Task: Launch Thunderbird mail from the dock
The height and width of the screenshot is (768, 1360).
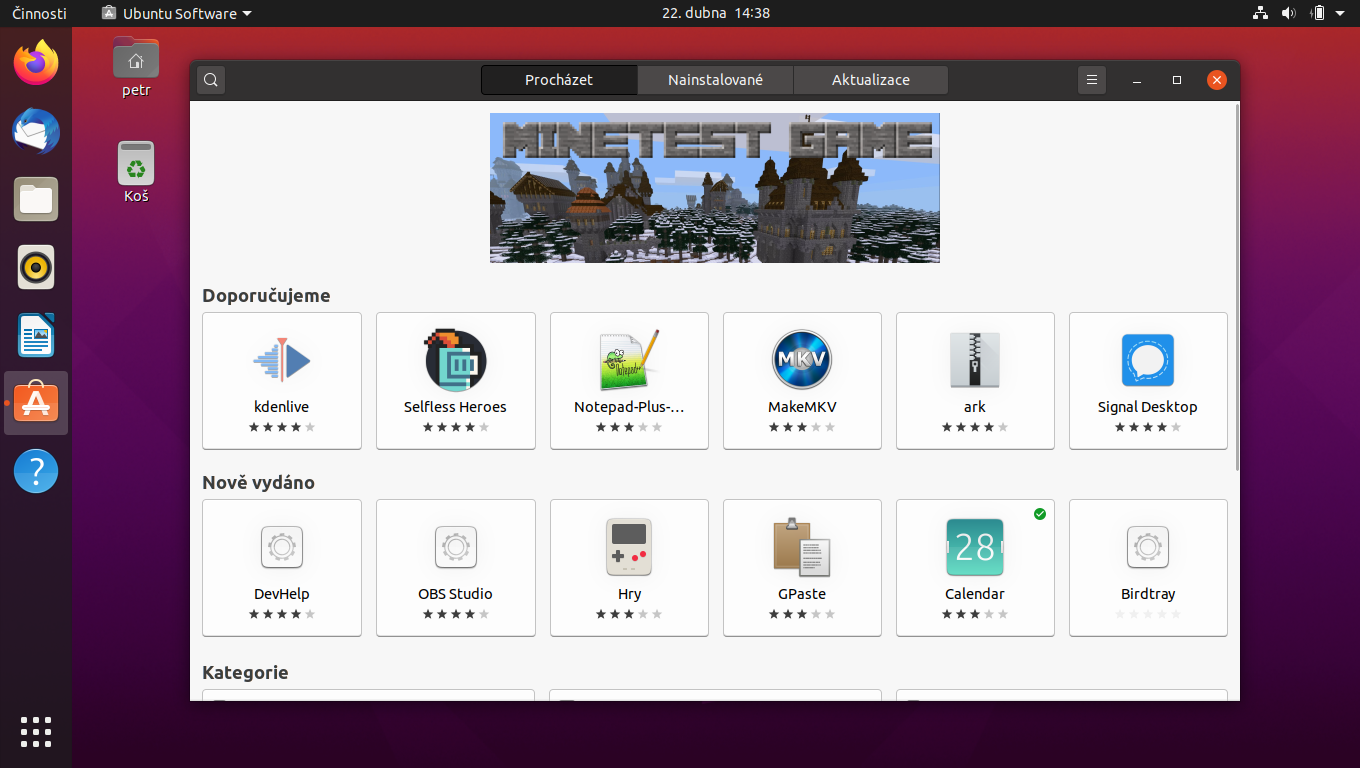Action: pyautogui.click(x=36, y=131)
